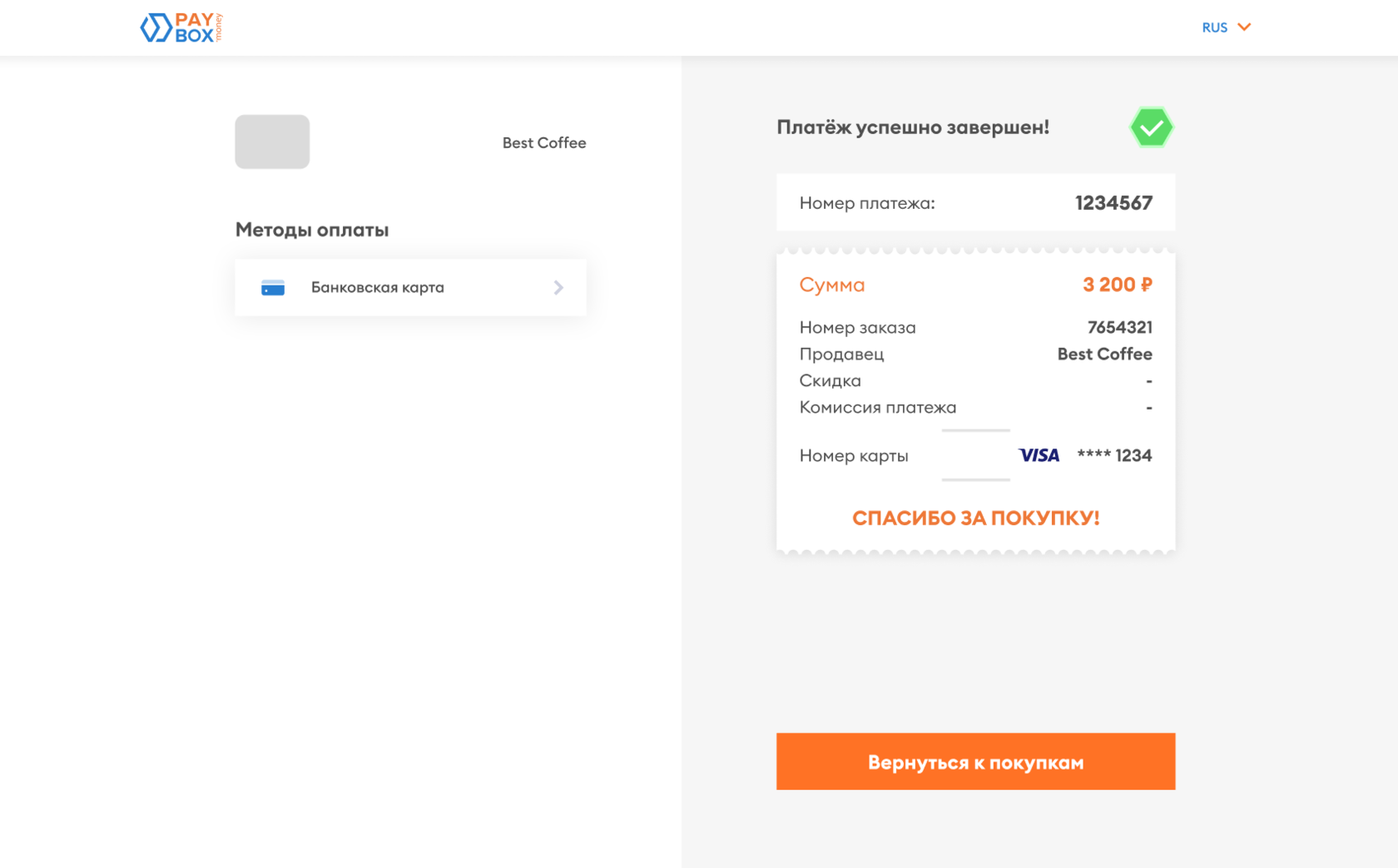This screenshot has height=868, width=1398.
Task: Select the Банковская карта payment method
Action: (410, 287)
